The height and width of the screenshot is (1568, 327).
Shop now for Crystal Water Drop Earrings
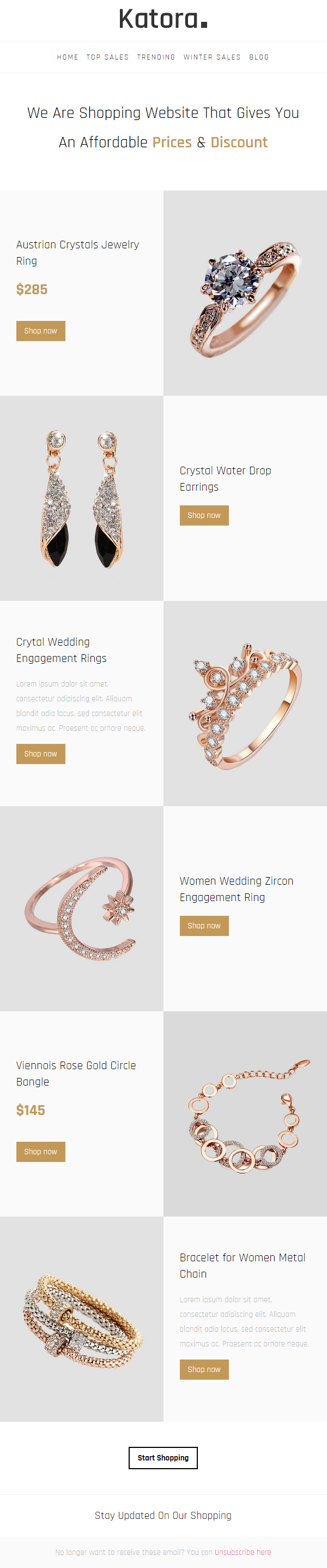click(204, 516)
